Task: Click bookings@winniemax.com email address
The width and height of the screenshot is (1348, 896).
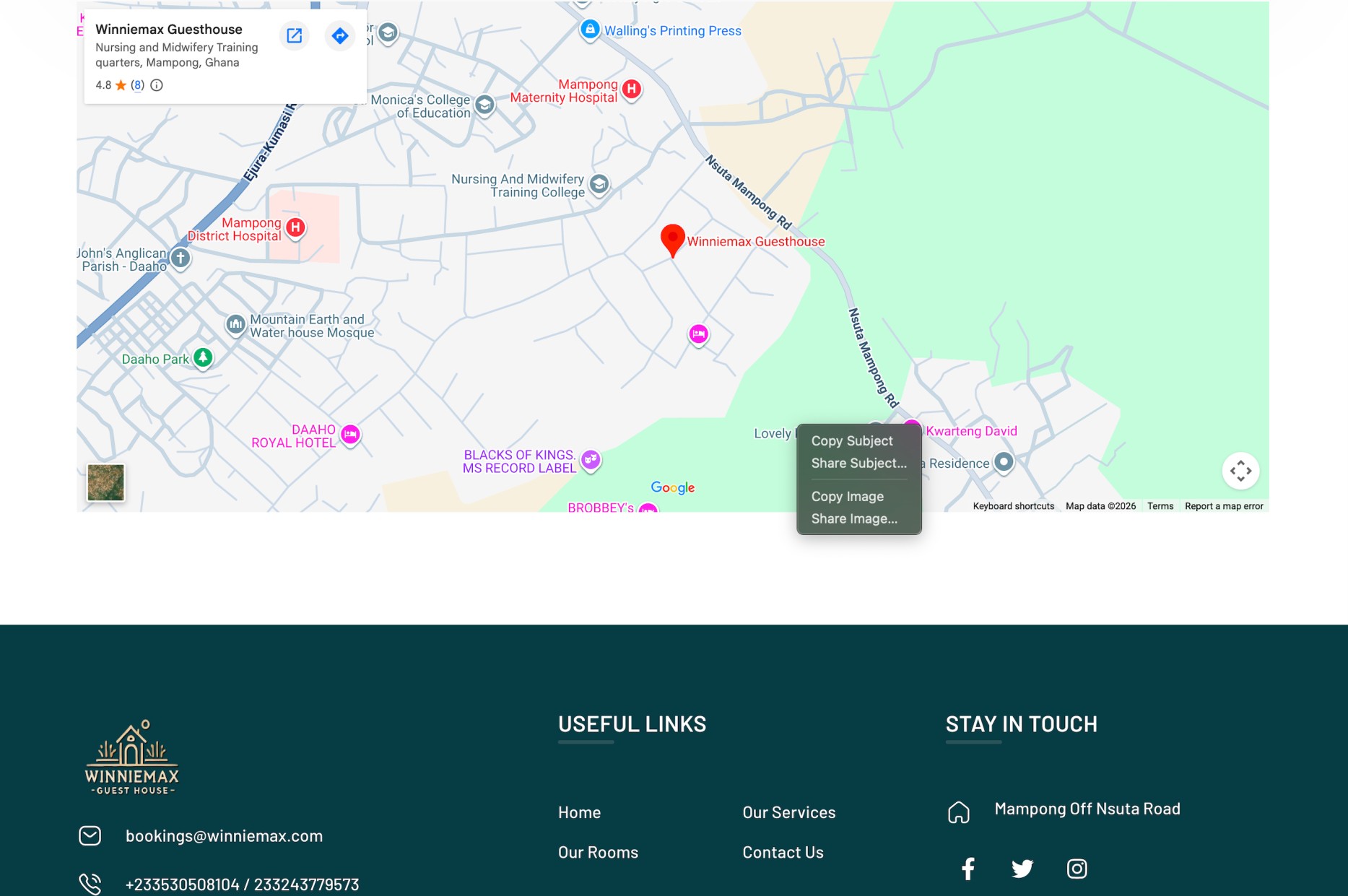Action: (224, 835)
